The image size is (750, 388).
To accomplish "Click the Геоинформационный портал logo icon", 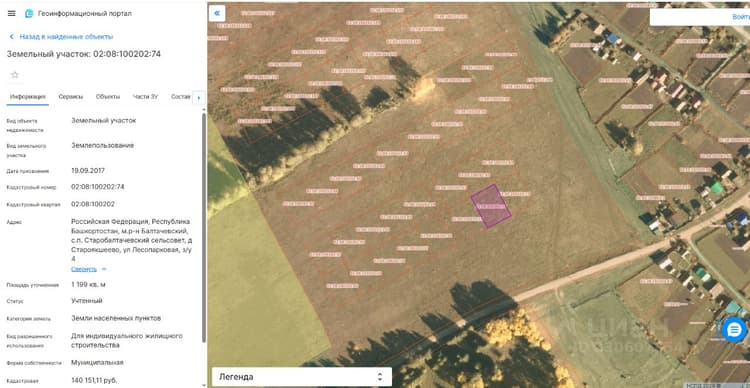I will [x=29, y=13].
